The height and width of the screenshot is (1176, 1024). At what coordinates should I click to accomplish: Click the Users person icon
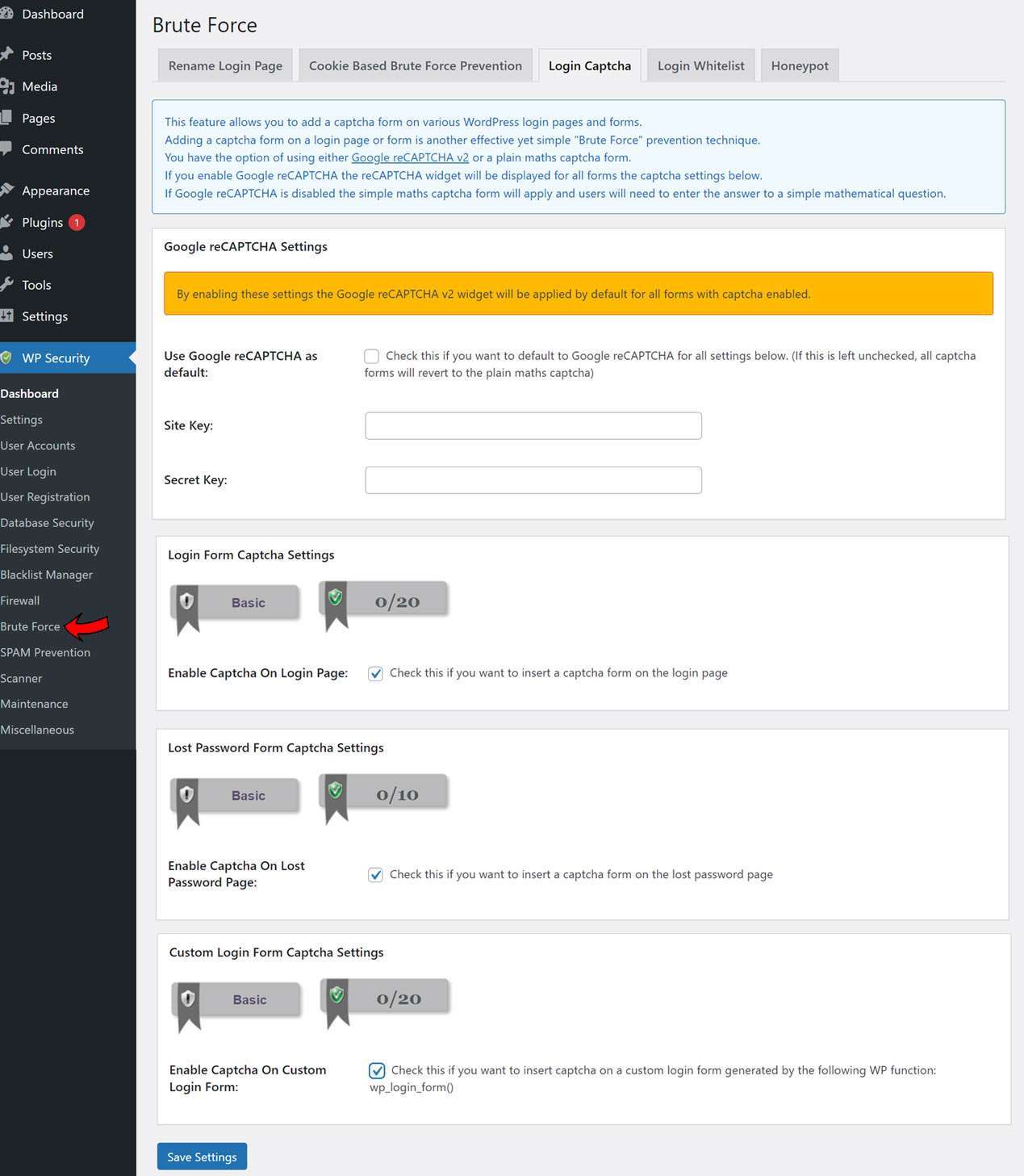click(6, 253)
